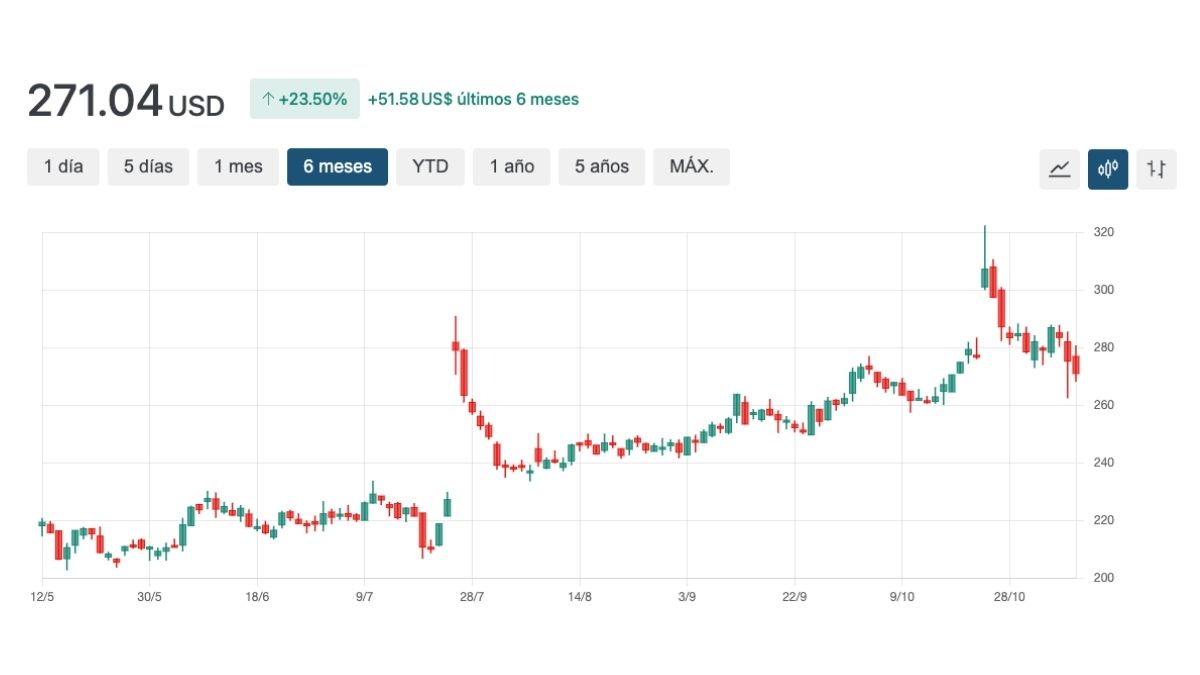Switch to the YTD range

coord(430,167)
